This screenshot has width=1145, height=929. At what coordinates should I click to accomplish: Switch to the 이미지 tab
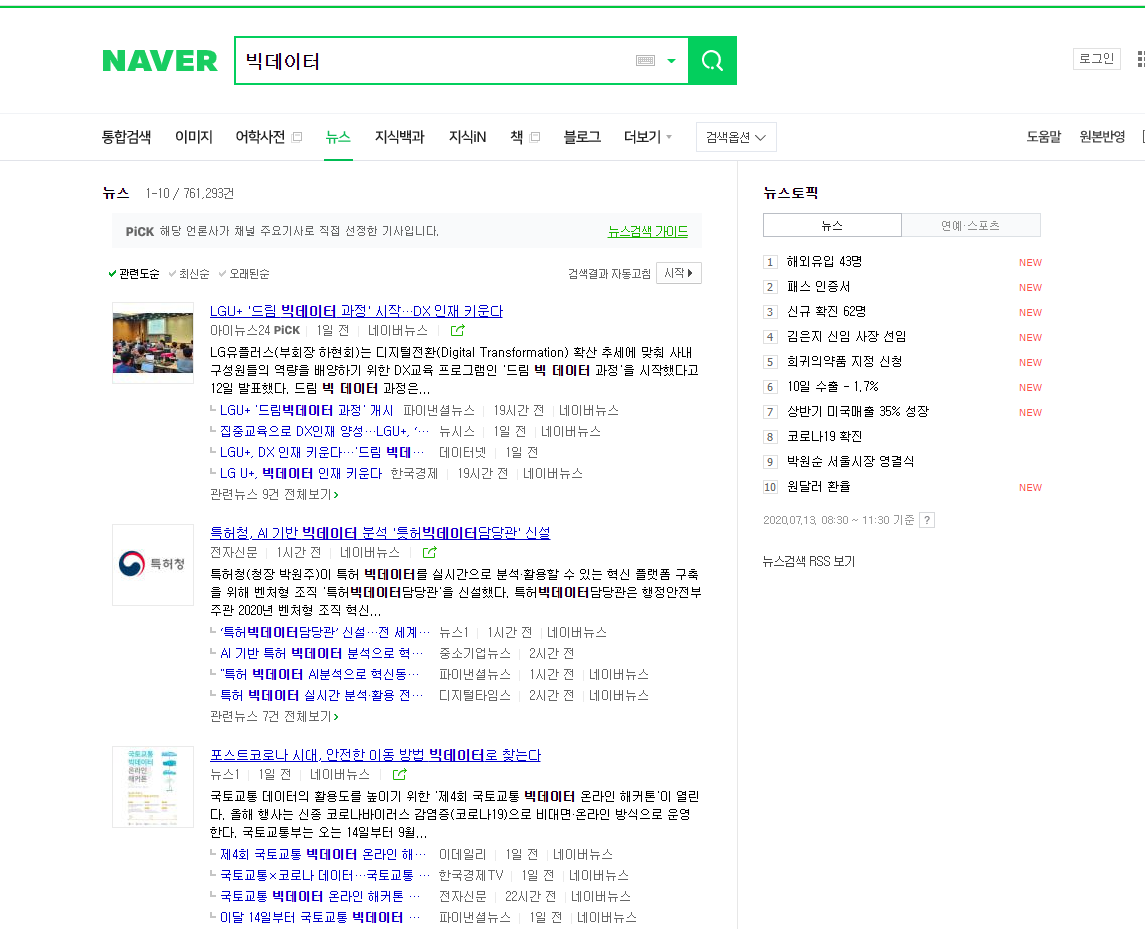[194, 137]
